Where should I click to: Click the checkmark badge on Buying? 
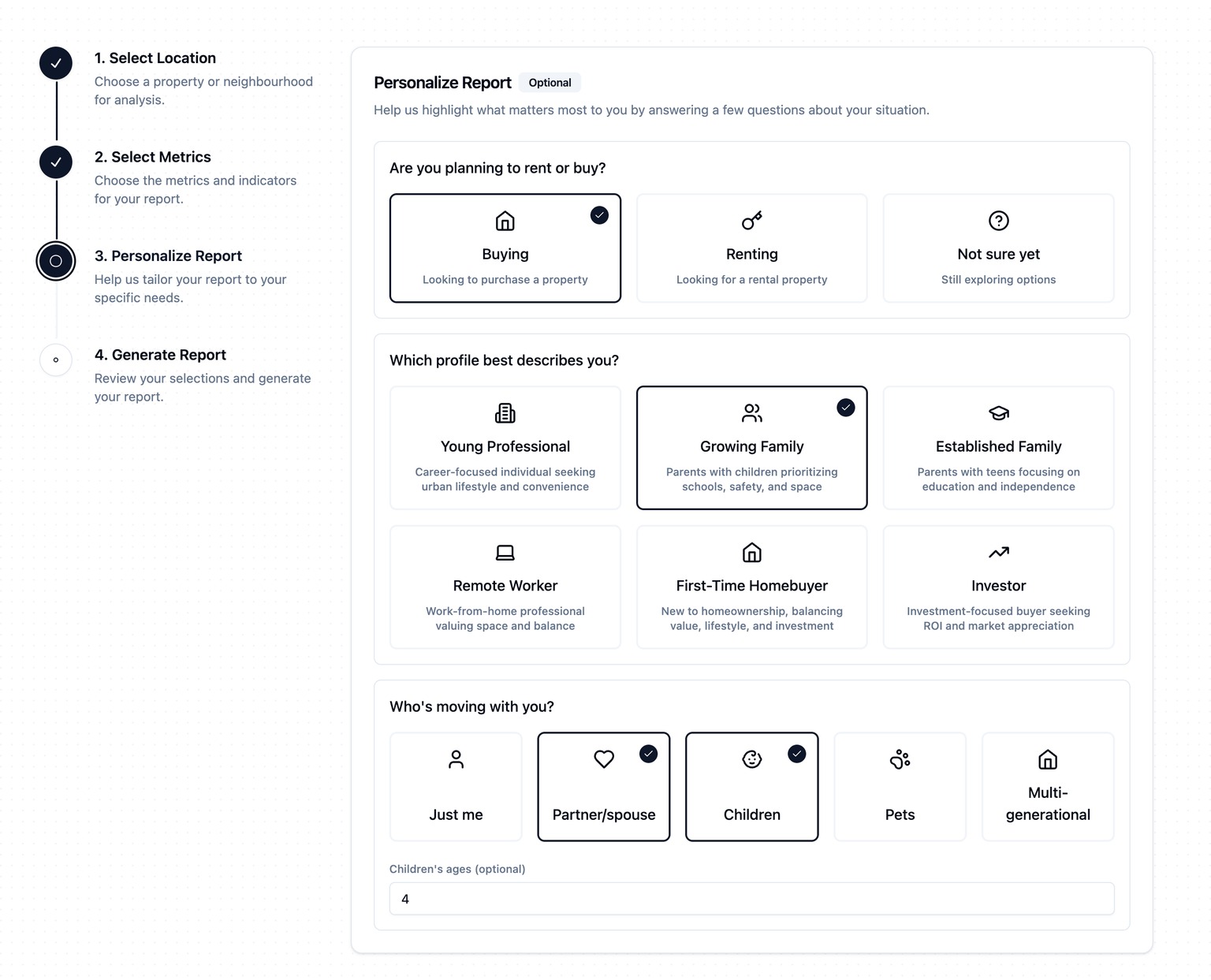pyautogui.click(x=599, y=214)
